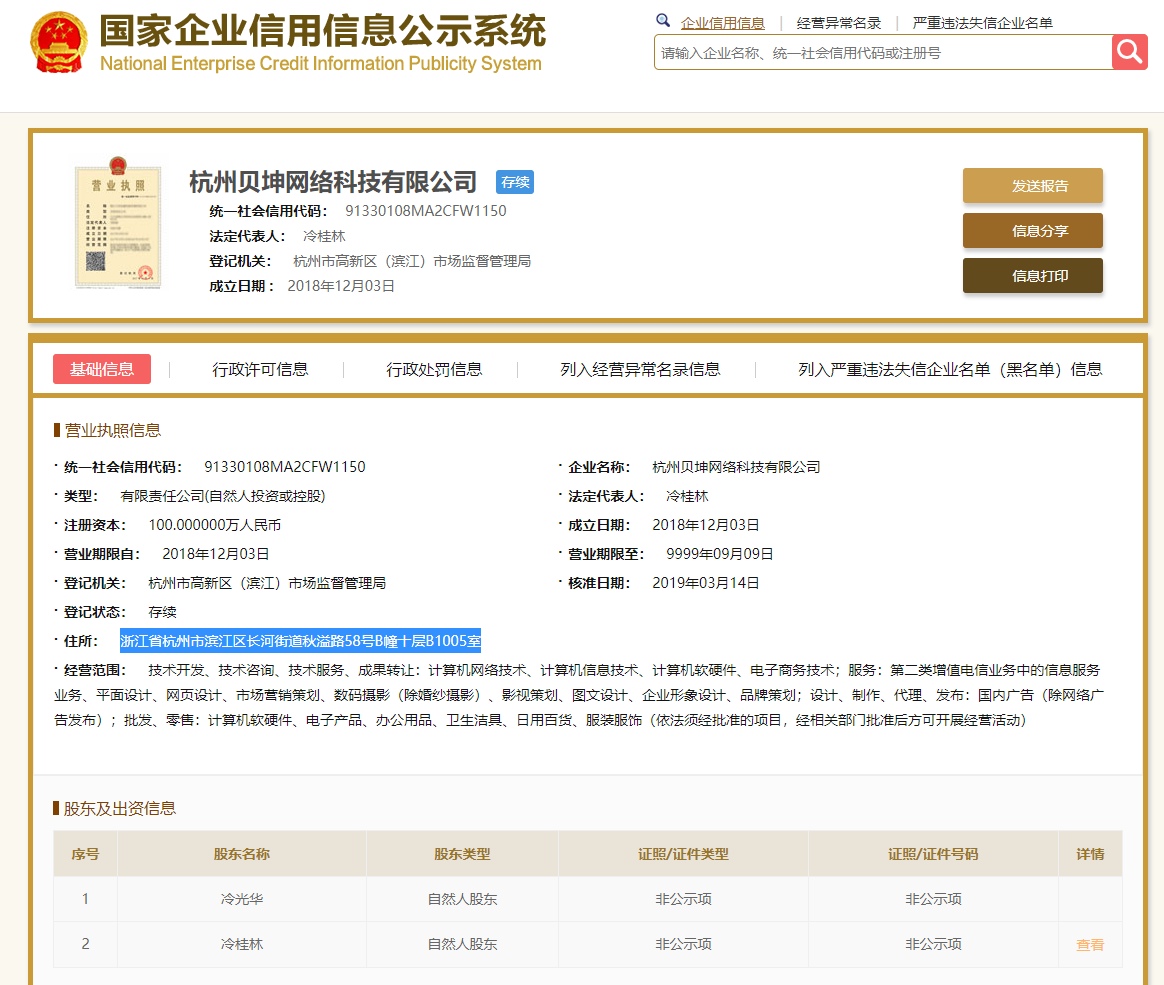Click the 信息分享 button
This screenshot has height=985, width=1164.
[x=1032, y=231]
